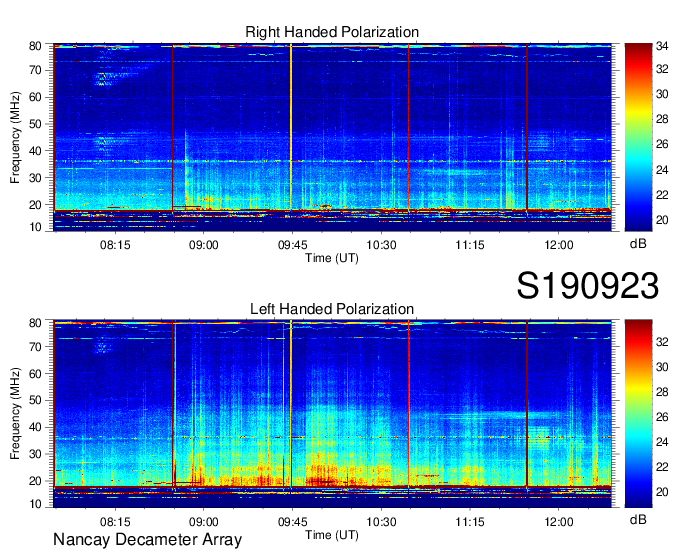Click the 34 value on the Right Handed color bar

(x=661, y=46)
